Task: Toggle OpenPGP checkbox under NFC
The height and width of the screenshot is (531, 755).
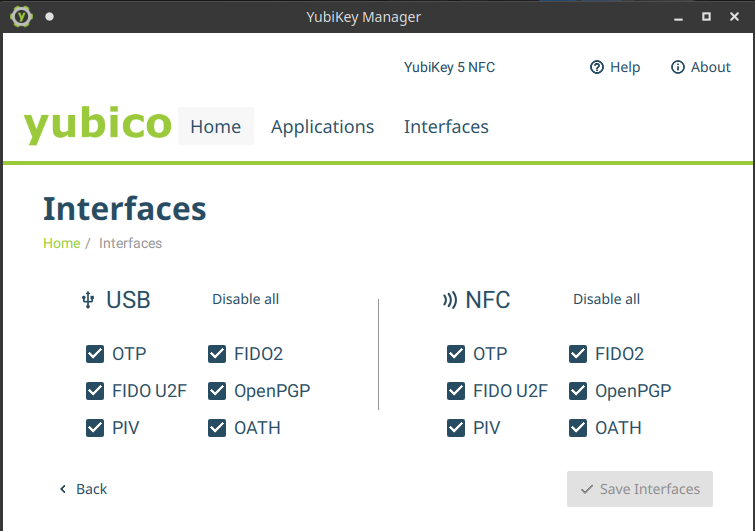Action: click(x=578, y=391)
